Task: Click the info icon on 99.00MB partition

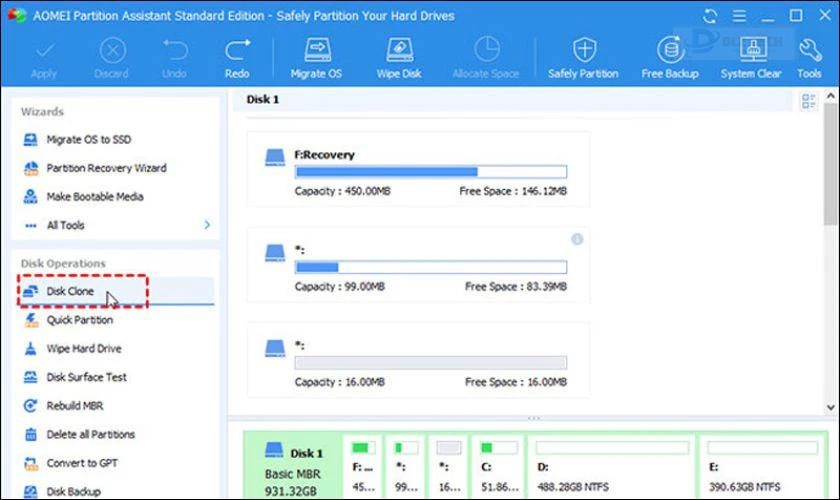Action: click(x=577, y=239)
